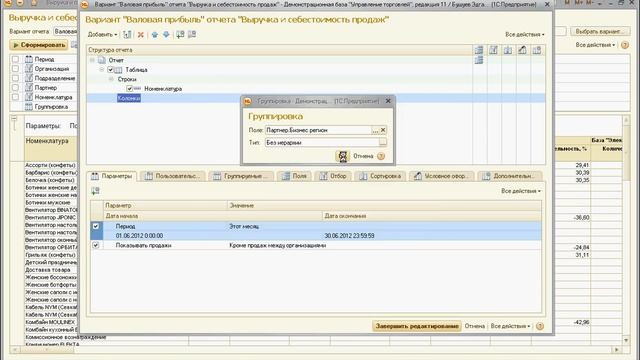Check the Номенклатура box in background window
This screenshot has height=360, width=640.
pos(15,97)
